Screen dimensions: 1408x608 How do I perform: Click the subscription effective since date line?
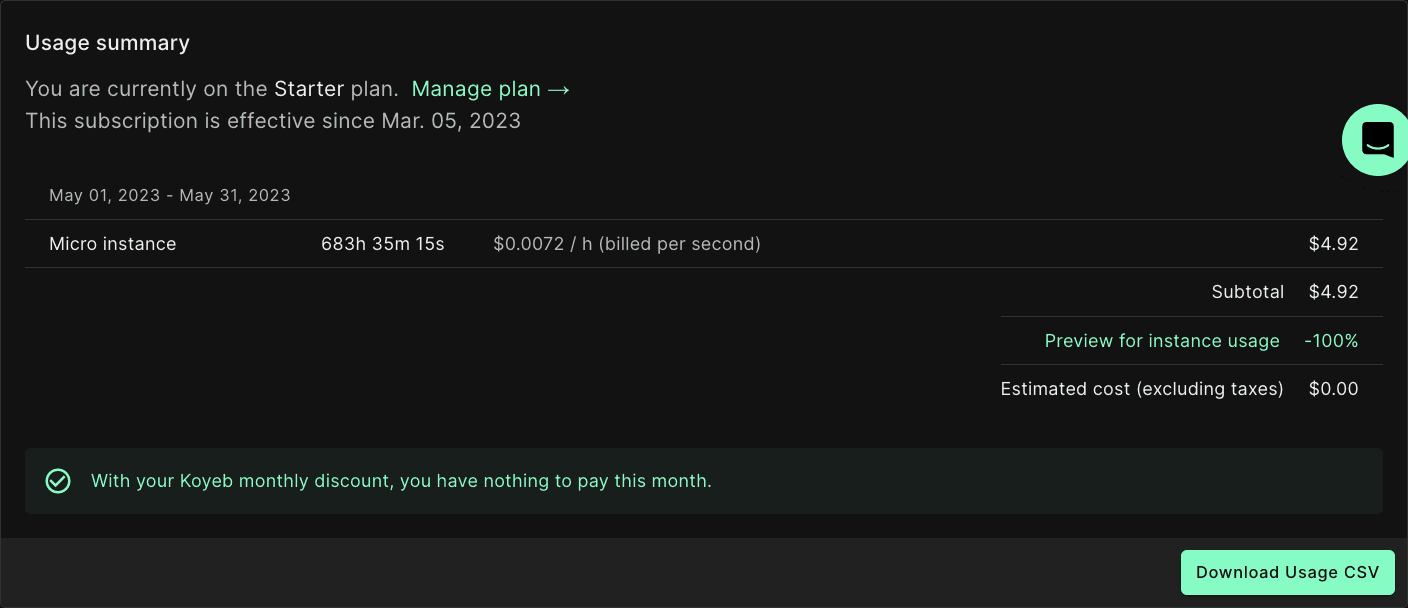pos(273,121)
